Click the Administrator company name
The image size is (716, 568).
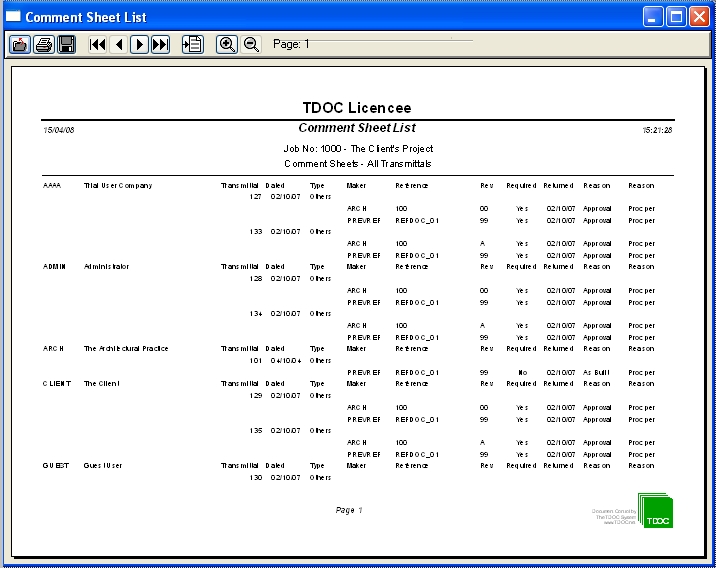tap(106, 267)
